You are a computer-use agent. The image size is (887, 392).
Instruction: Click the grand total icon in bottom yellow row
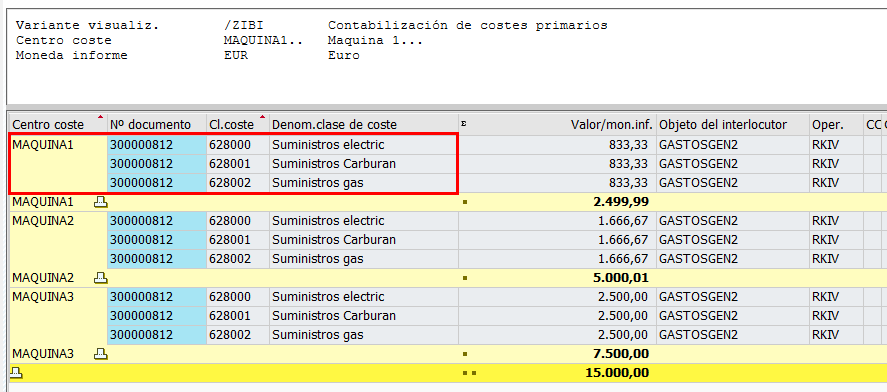tap(16, 373)
